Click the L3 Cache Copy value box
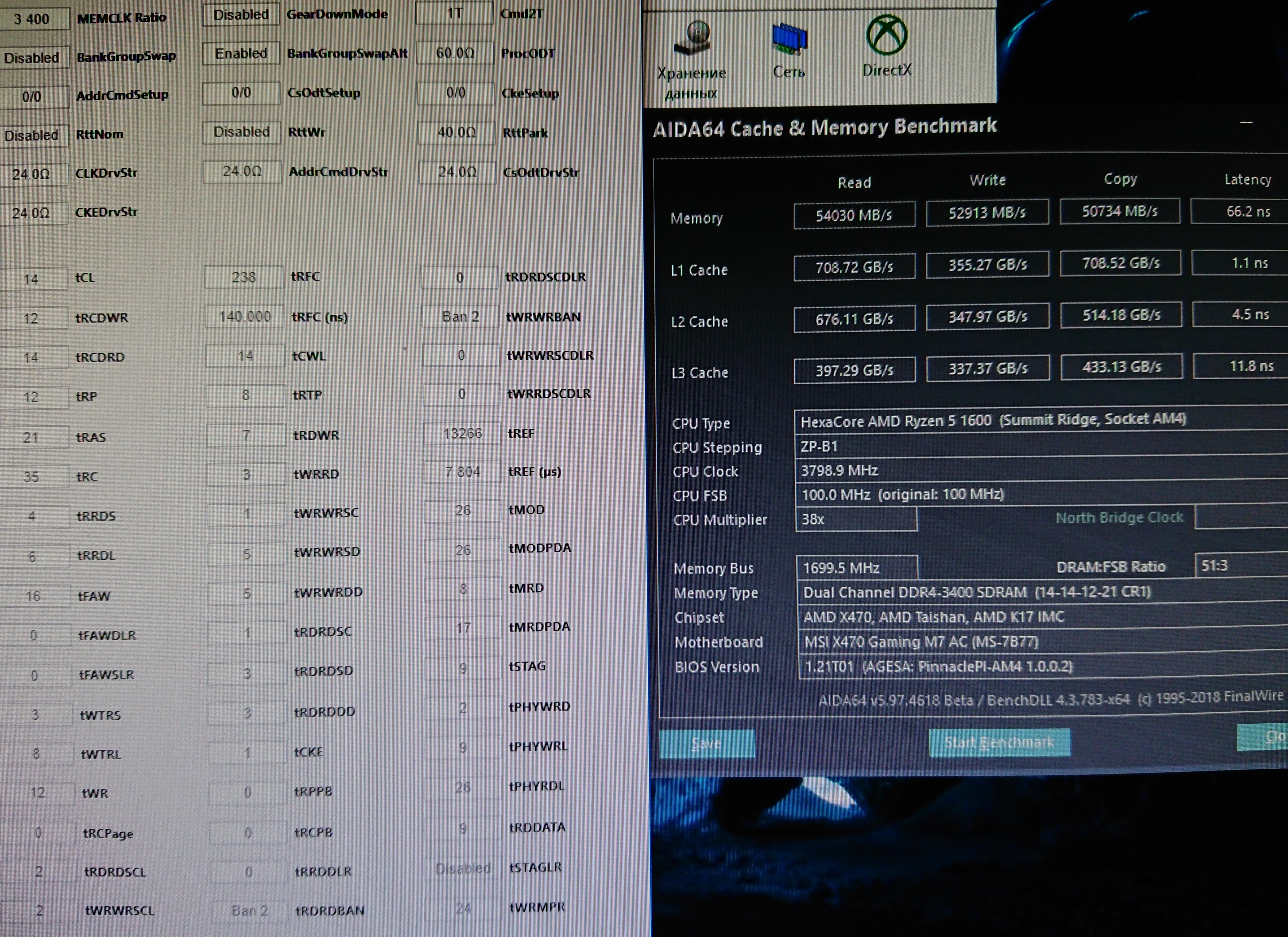Image resolution: width=1288 pixels, height=937 pixels. (x=1121, y=367)
